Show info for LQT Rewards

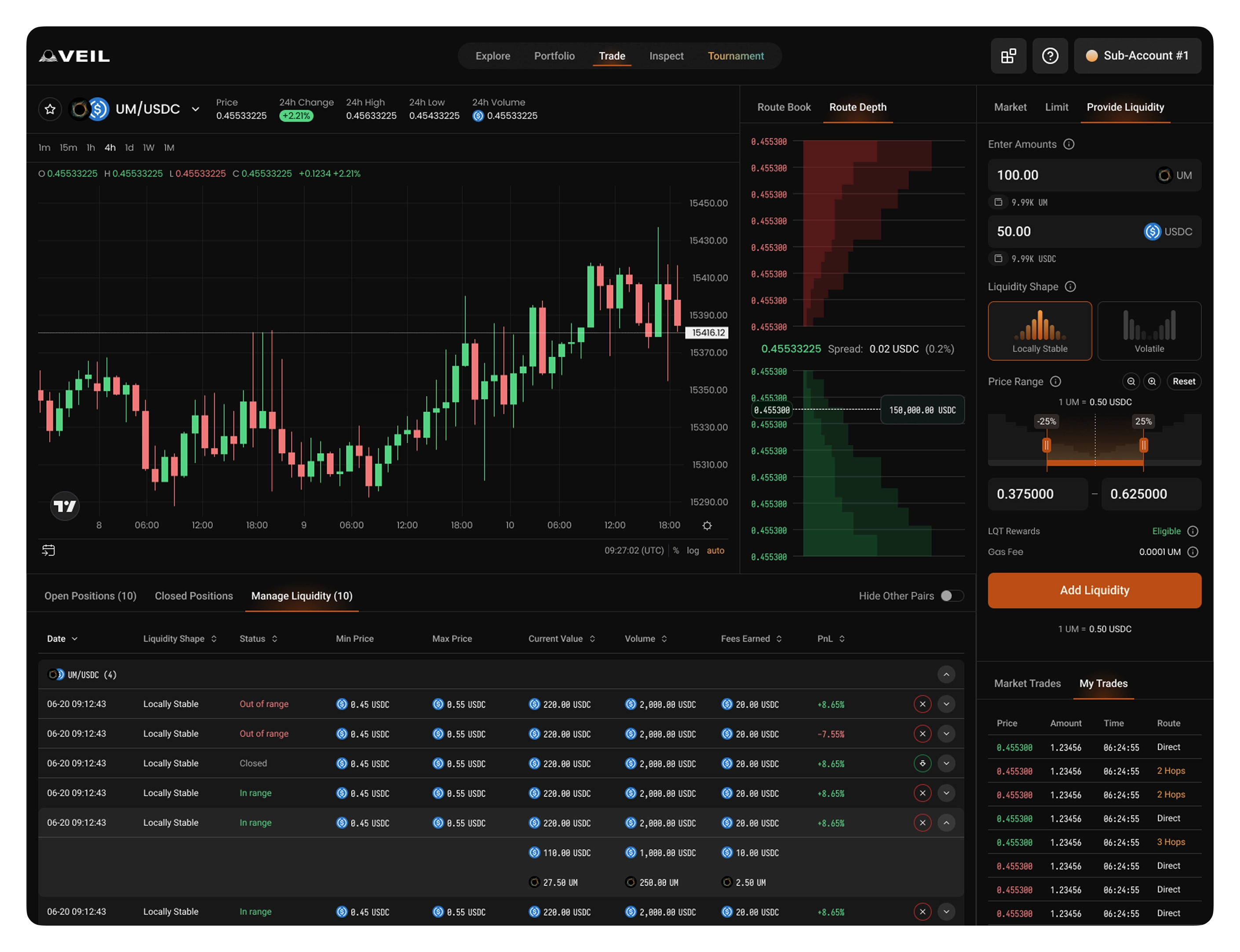[x=1193, y=531]
